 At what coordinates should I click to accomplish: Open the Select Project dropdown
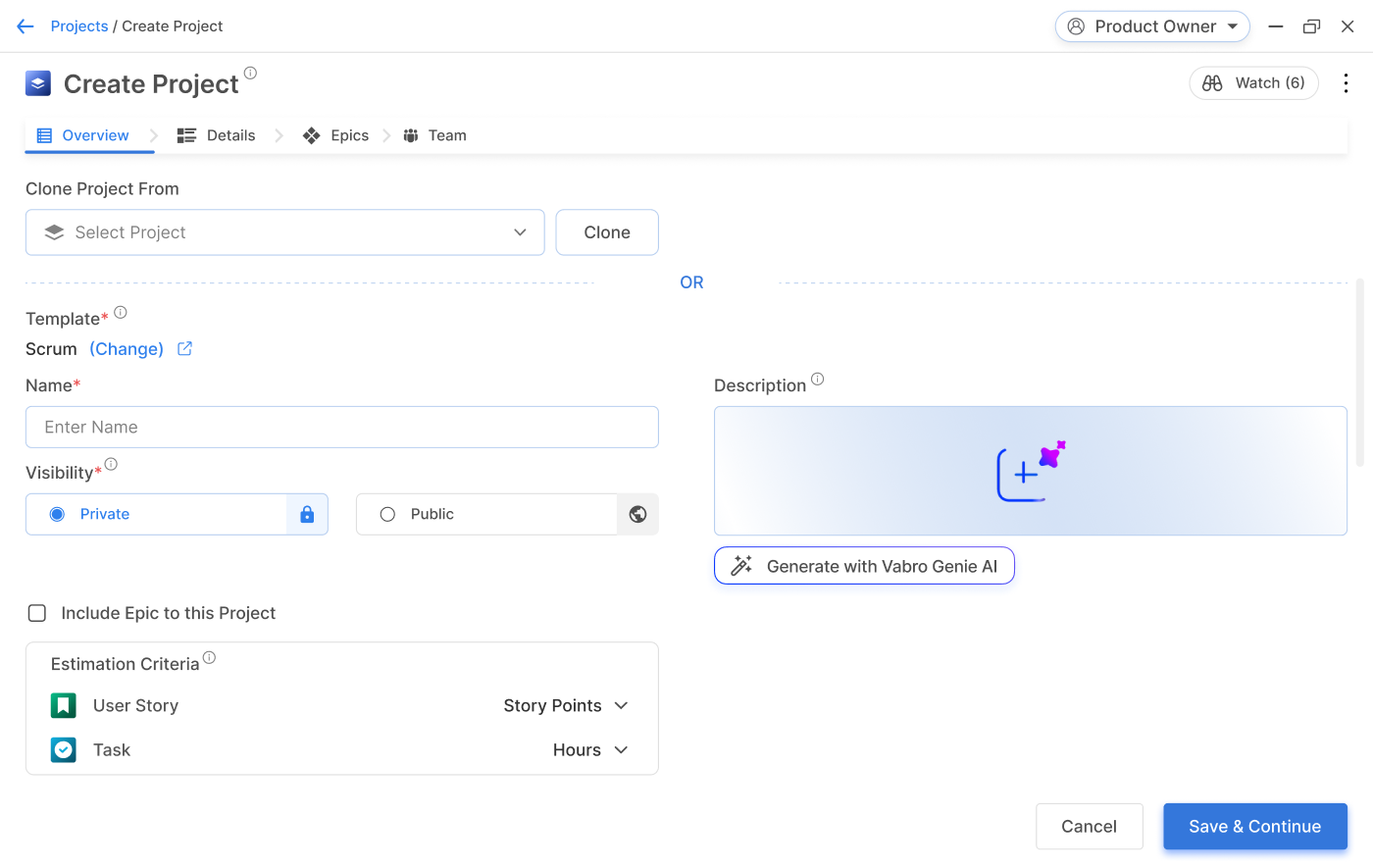[x=284, y=232]
